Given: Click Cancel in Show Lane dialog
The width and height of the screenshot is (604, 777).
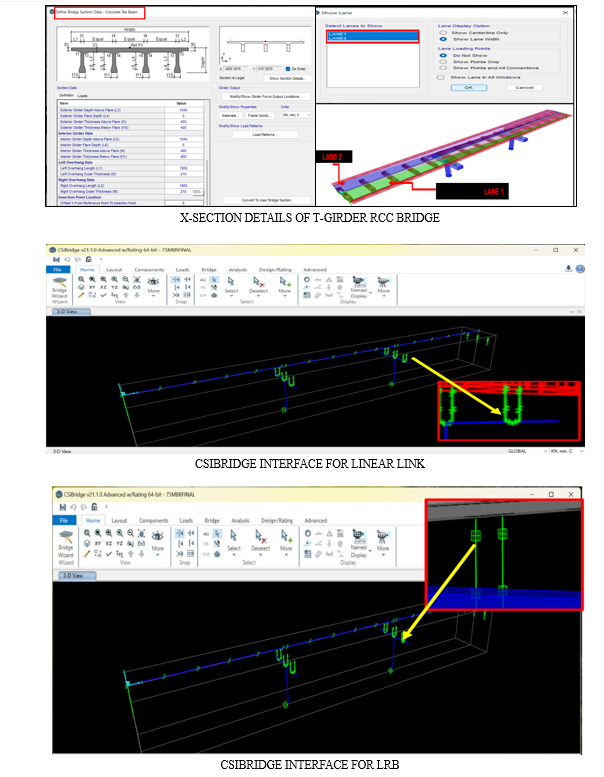Looking at the screenshot, I should click(525, 87).
